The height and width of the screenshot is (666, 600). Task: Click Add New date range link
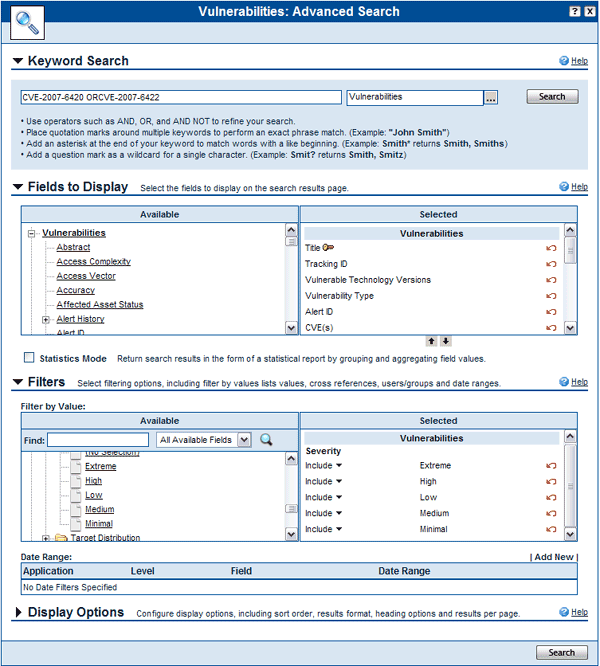[x=554, y=557]
